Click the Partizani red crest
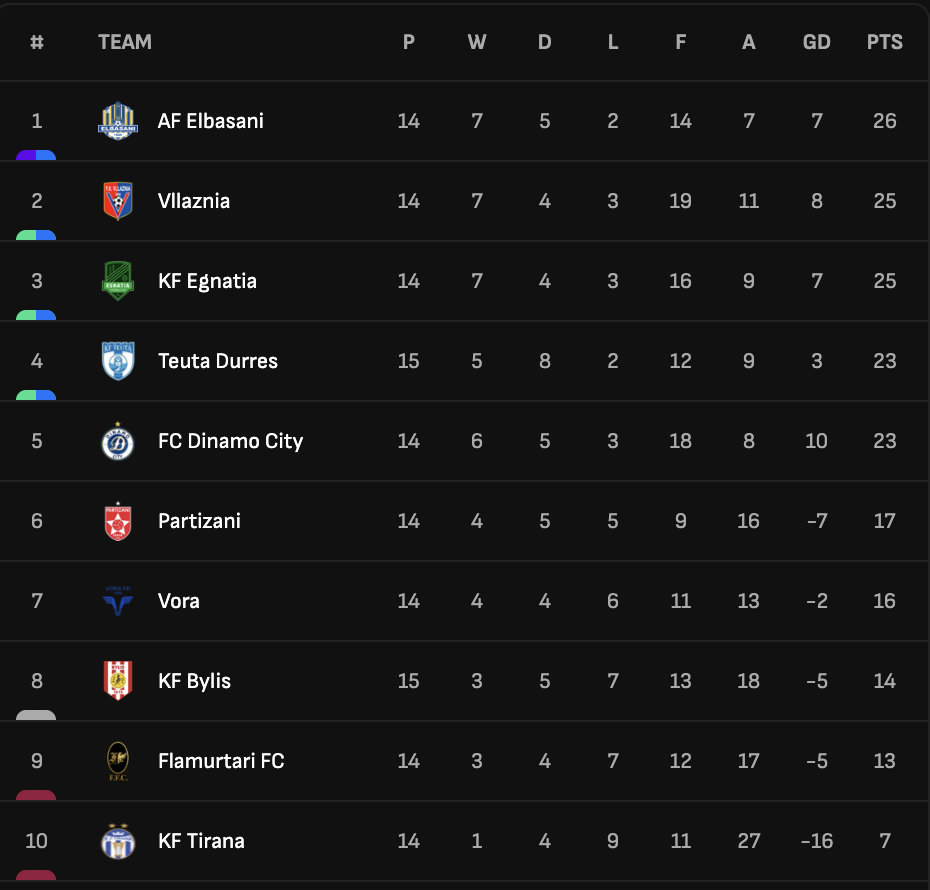 (118, 521)
